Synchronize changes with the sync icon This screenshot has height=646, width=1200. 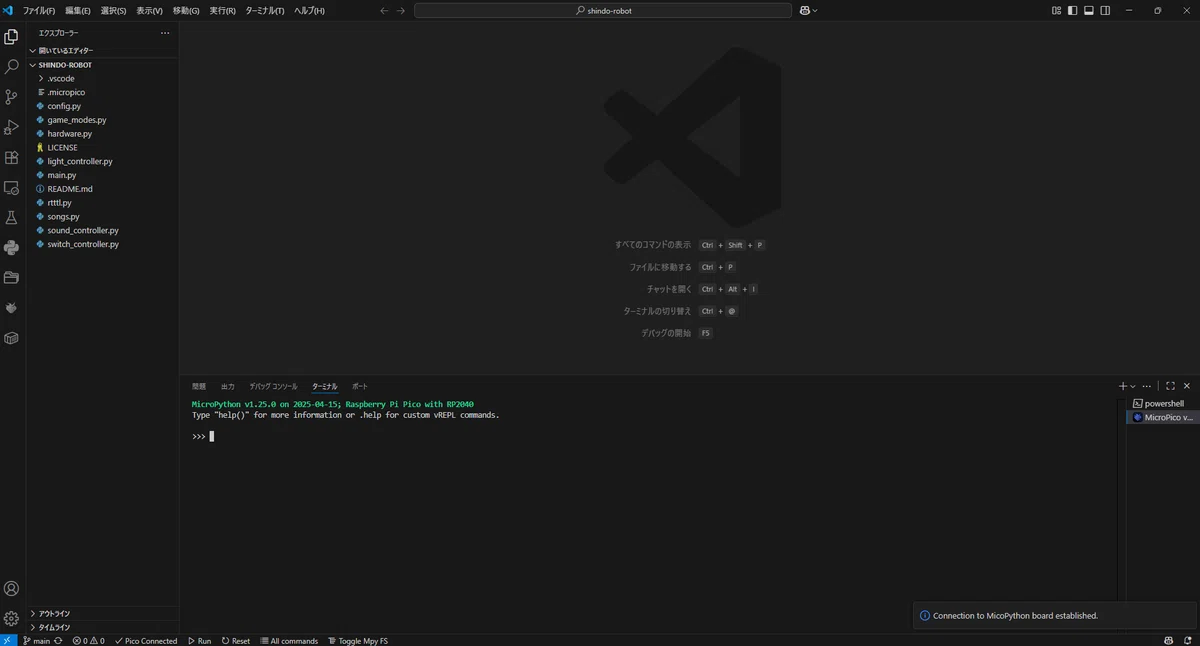point(58,641)
